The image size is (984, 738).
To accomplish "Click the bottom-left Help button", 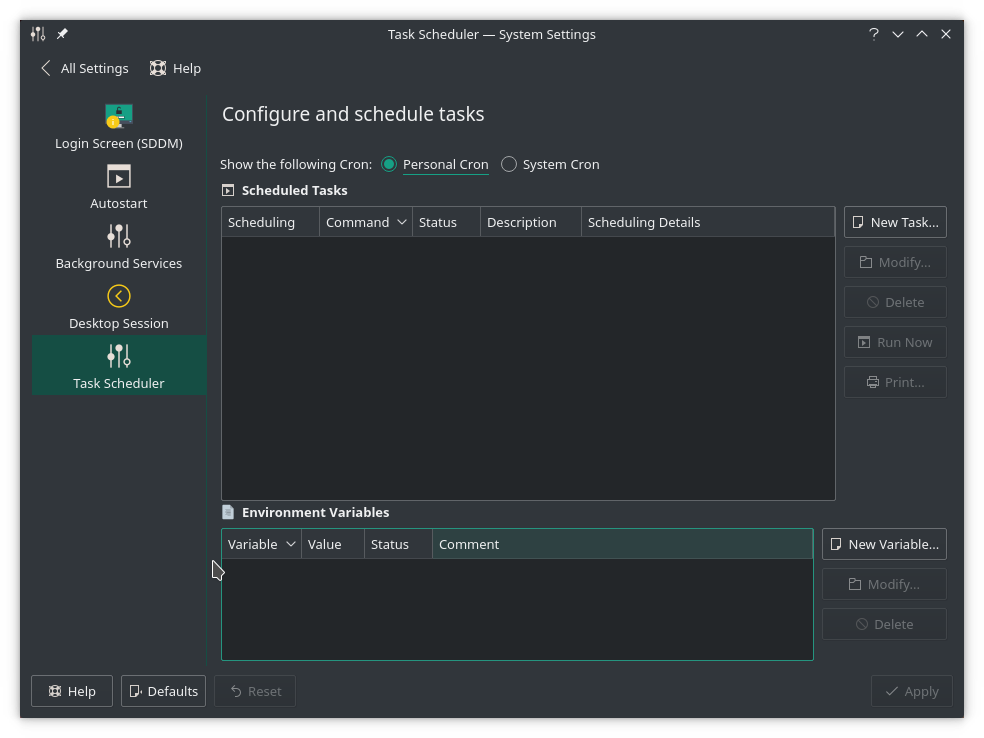I will pos(72,691).
